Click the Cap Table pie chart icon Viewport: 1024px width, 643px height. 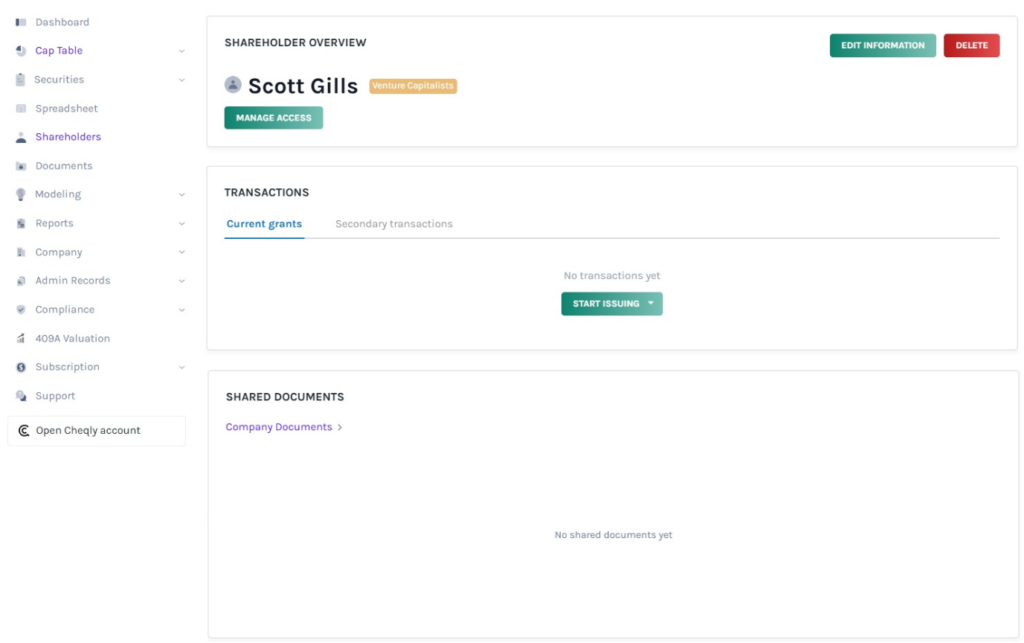(x=21, y=51)
